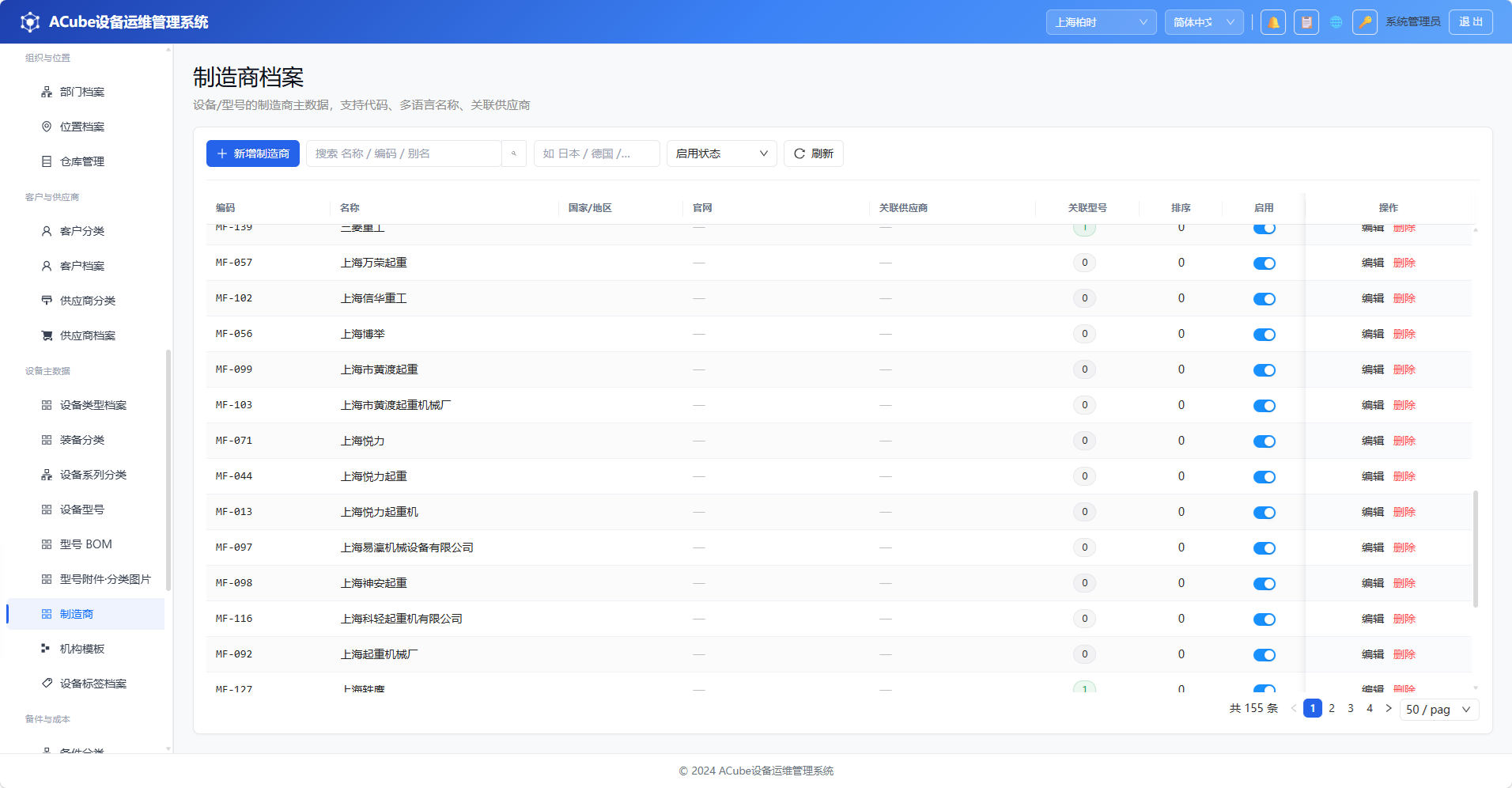
Task: Click 删除 for 上海信华重工 row
Action: pos(1404,298)
